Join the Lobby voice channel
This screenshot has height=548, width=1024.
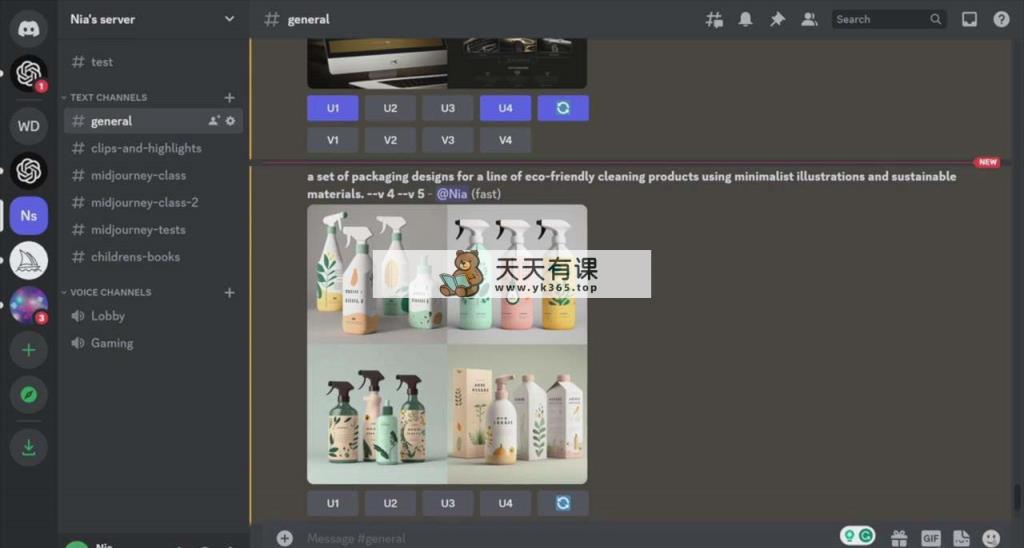153,316
